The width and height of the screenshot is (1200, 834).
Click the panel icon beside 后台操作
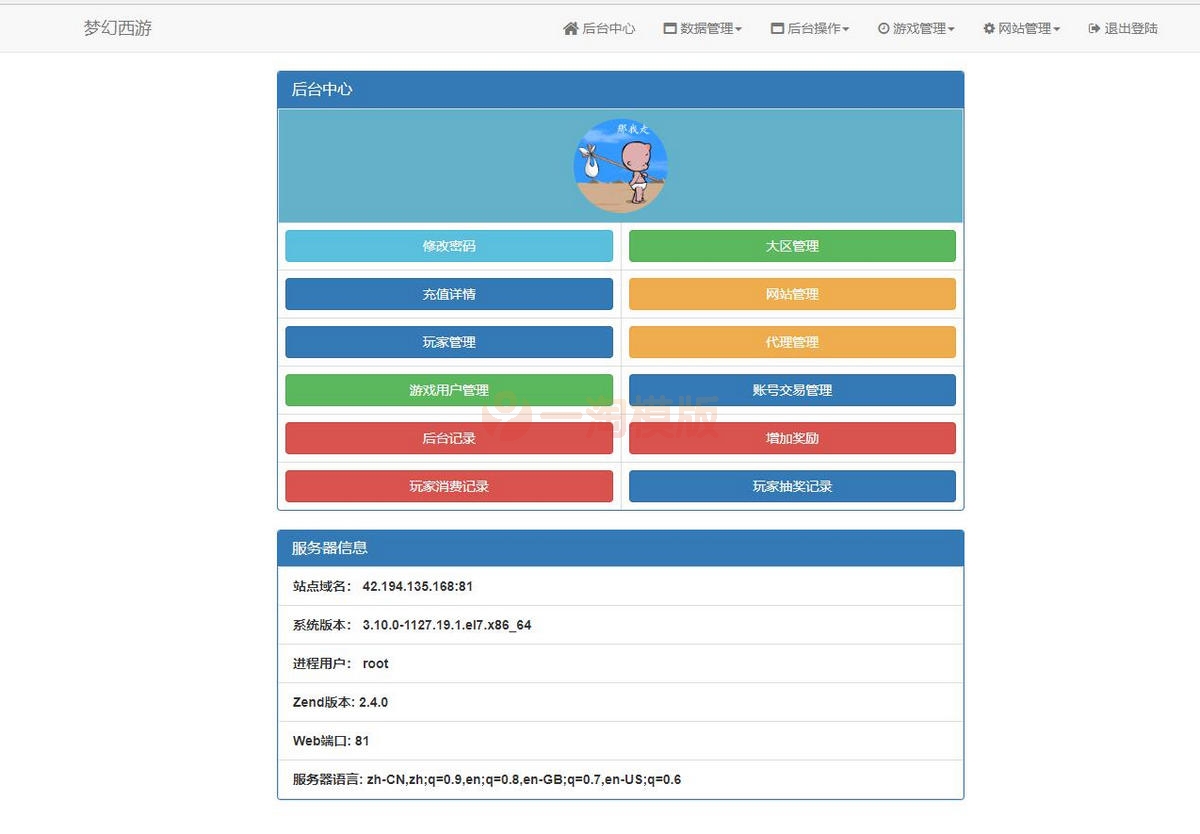776,28
